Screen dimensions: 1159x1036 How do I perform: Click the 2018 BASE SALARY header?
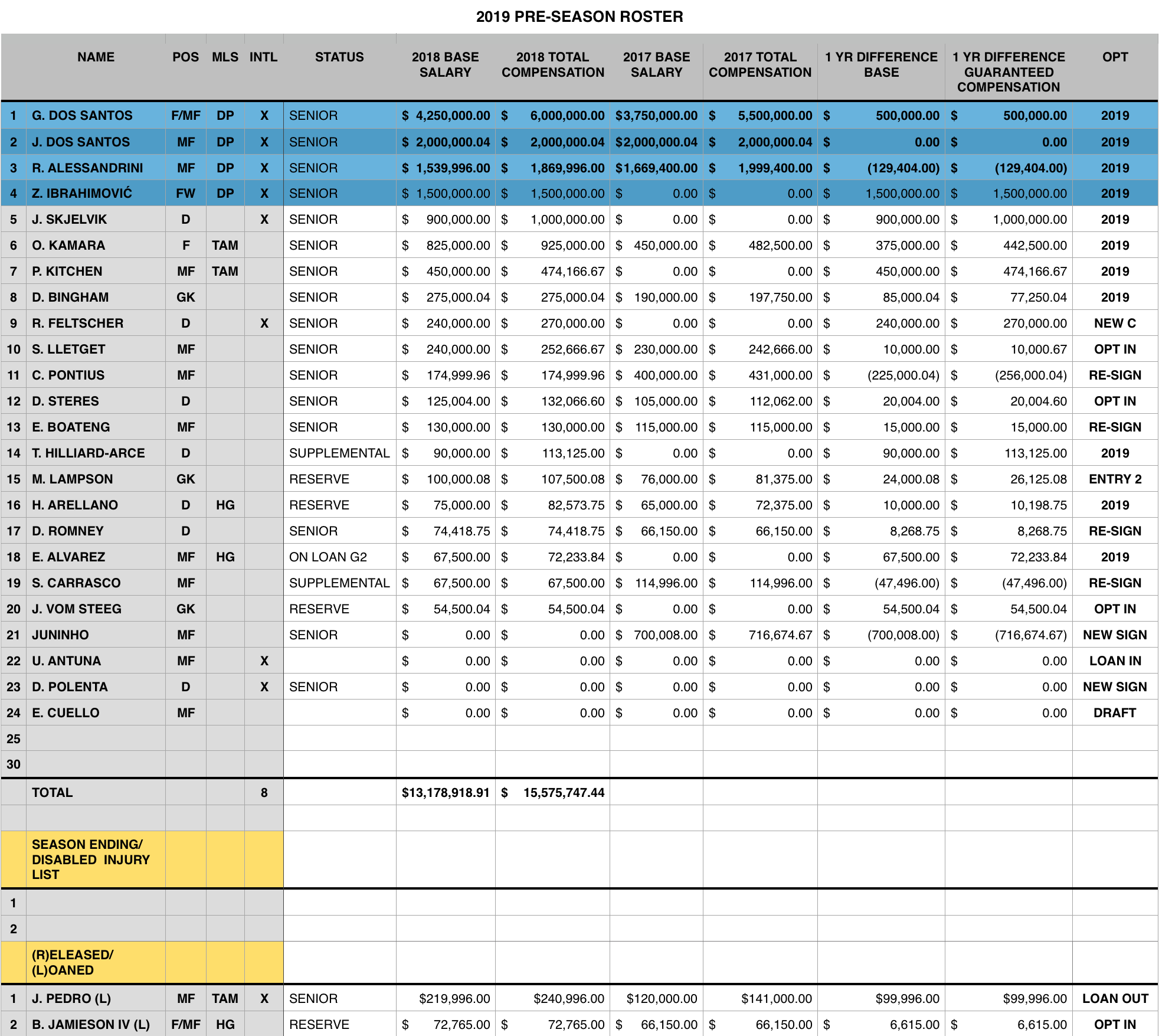pyautogui.click(x=446, y=65)
